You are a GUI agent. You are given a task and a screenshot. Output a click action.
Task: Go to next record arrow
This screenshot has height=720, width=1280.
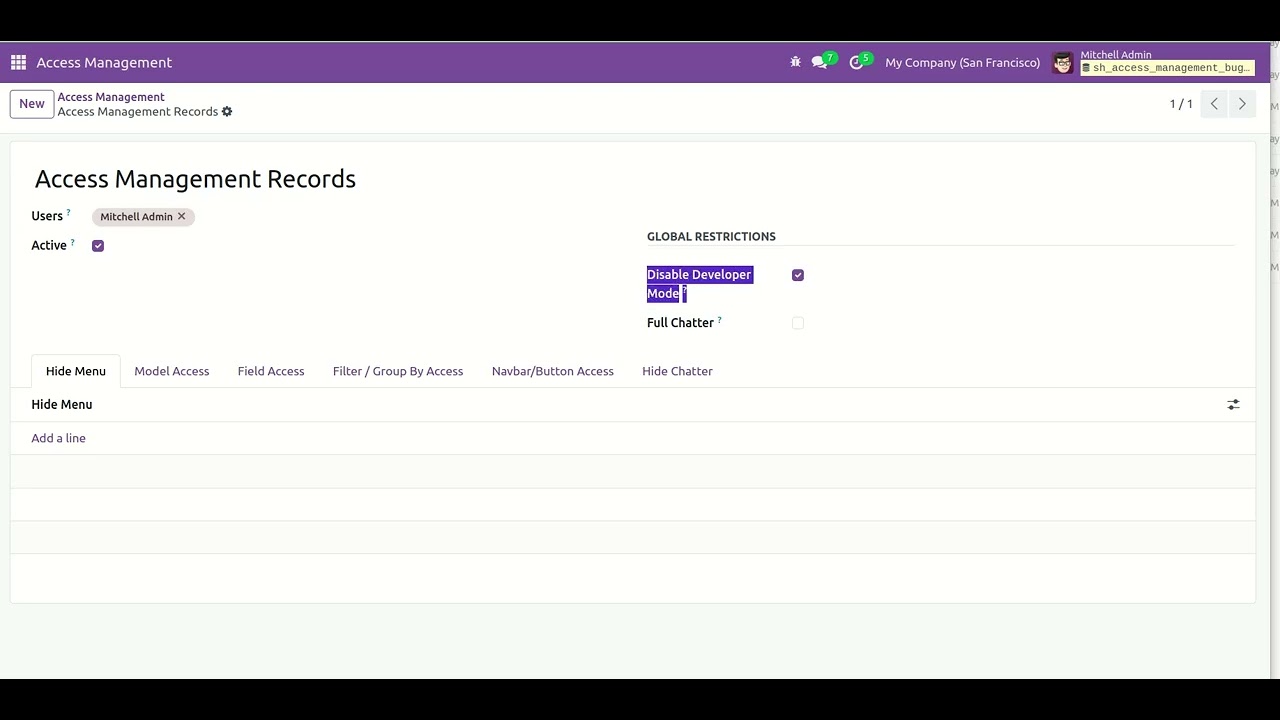pos(1242,103)
